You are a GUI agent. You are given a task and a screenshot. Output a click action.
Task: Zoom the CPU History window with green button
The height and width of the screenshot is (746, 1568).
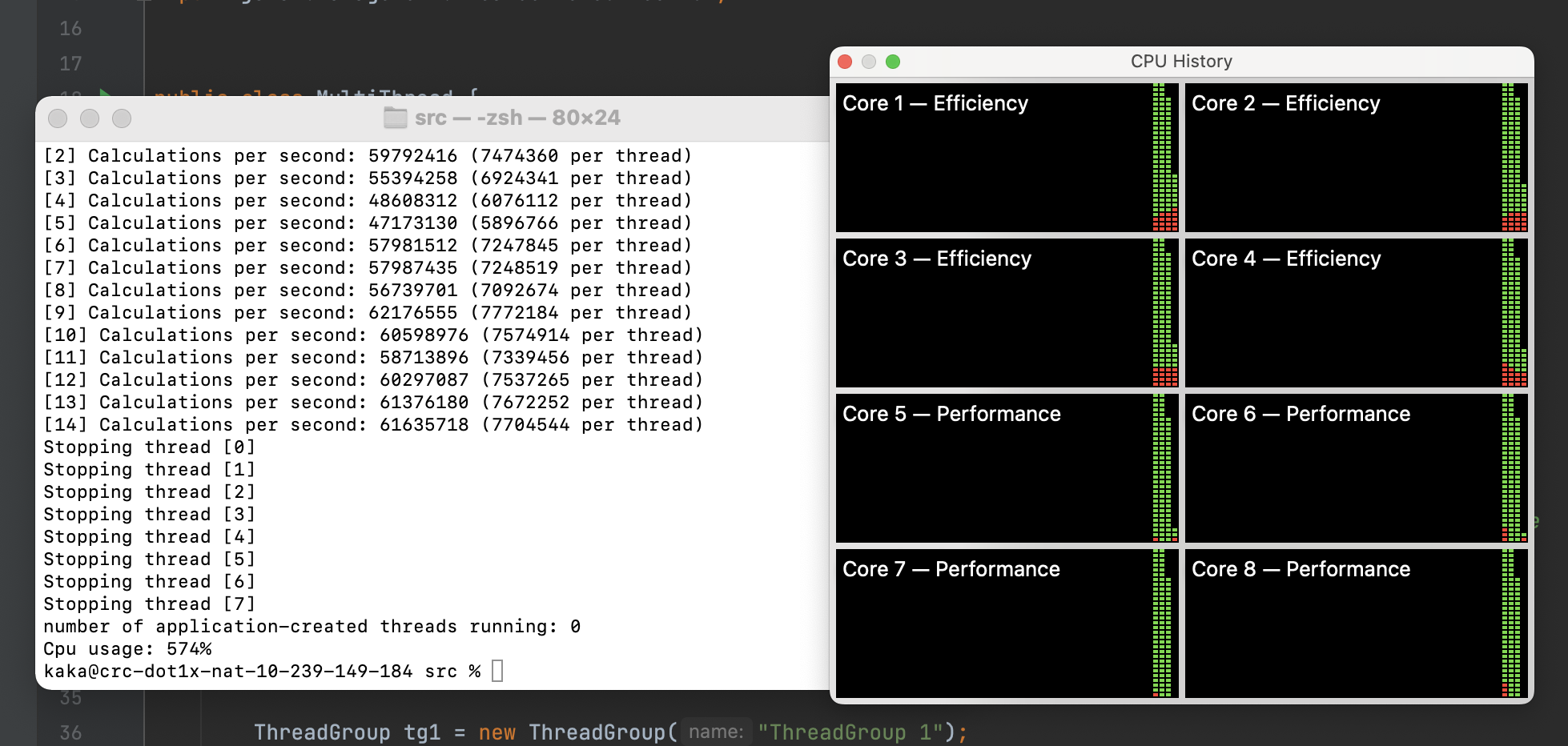point(893,62)
